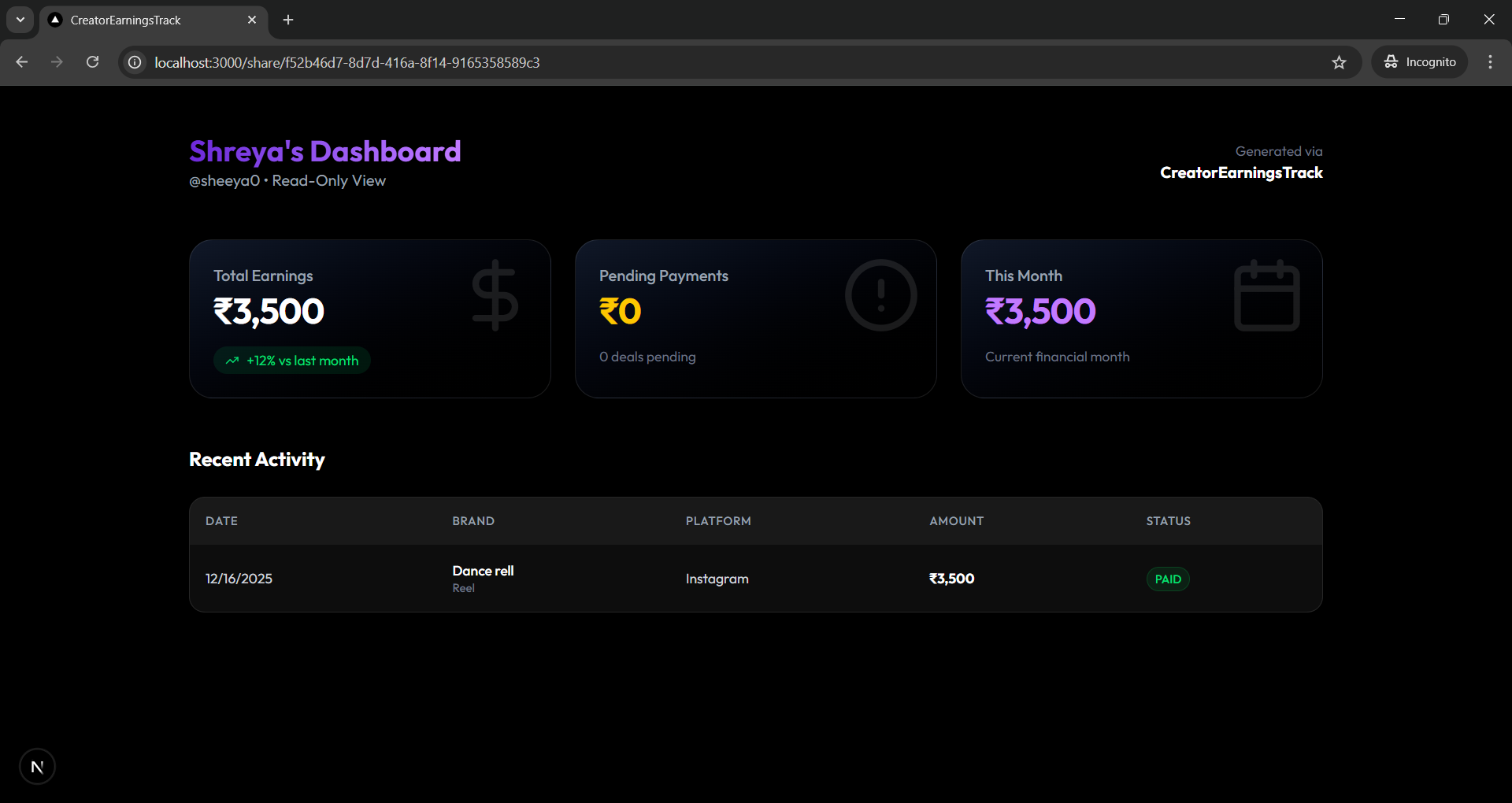This screenshot has height=803, width=1512.
Task: Open the browser options three-dot menu
Action: click(x=1490, y=61)
